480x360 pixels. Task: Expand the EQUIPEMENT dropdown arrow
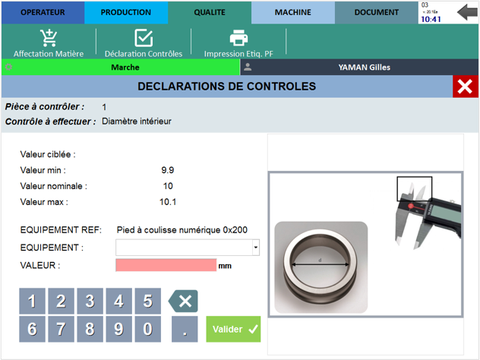click(x=256, y=247)
